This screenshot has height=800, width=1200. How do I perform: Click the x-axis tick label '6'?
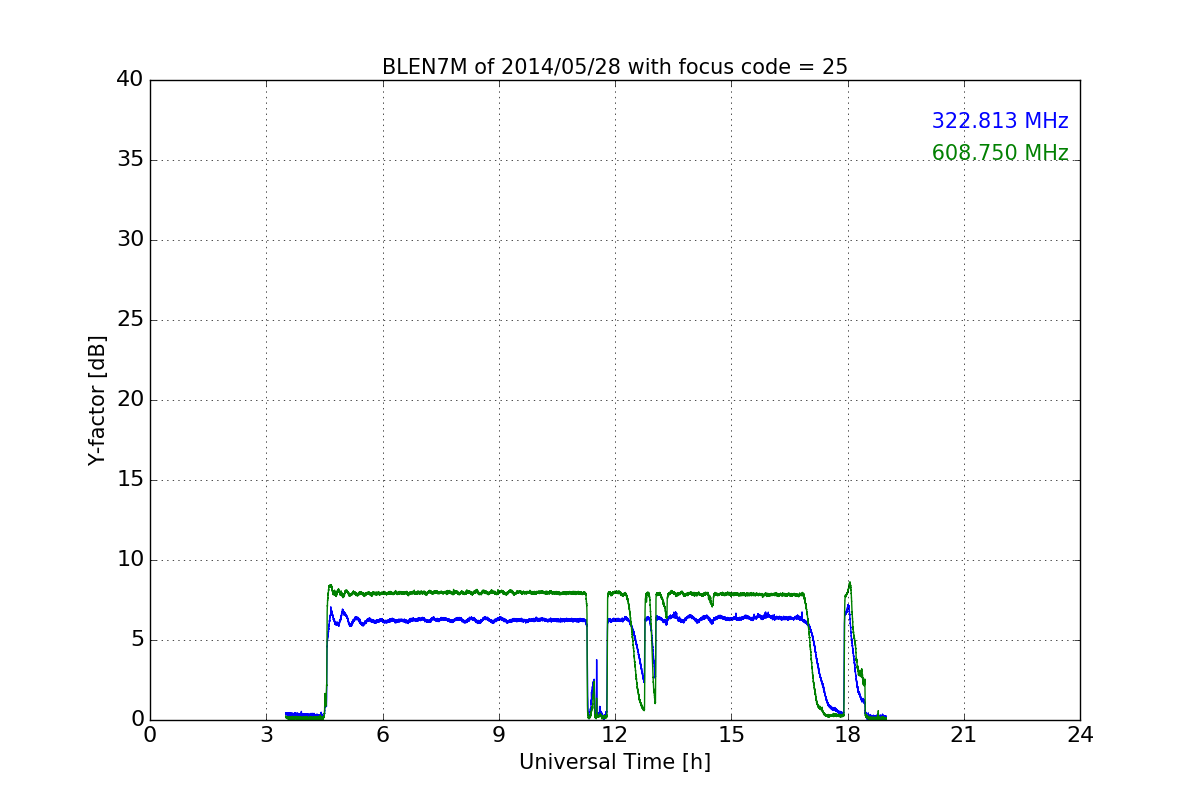(x=383, y=735)
